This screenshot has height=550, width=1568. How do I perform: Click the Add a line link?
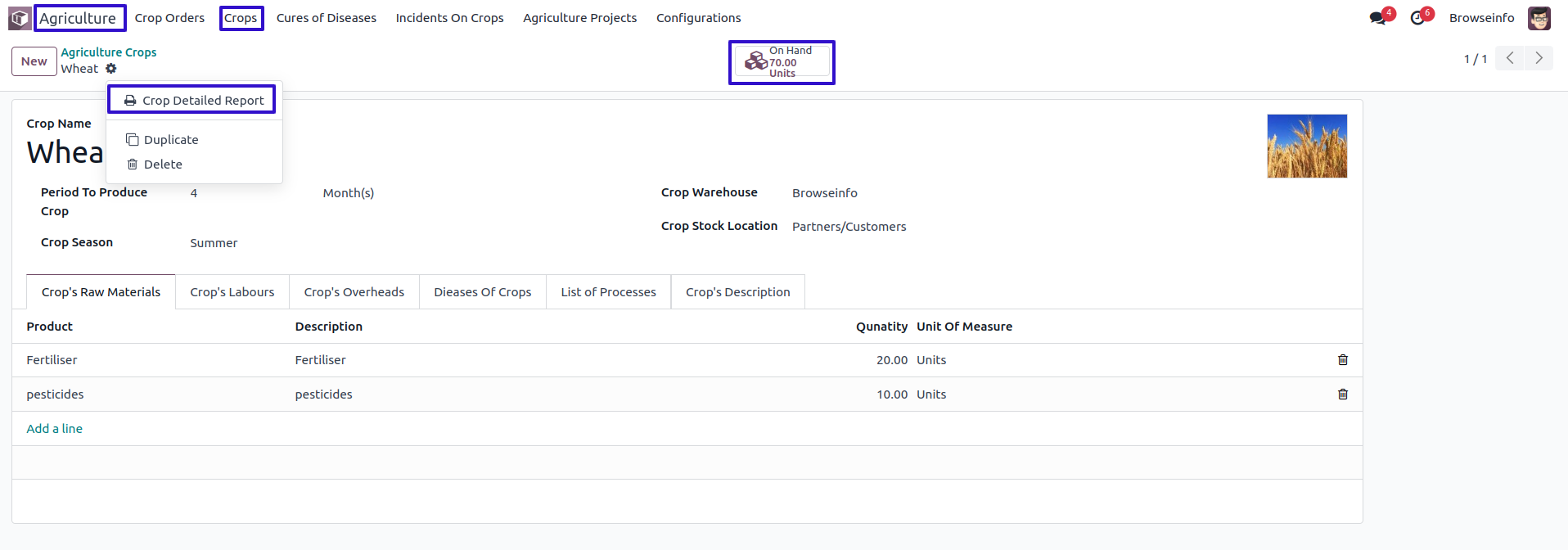tap(54, 429)
